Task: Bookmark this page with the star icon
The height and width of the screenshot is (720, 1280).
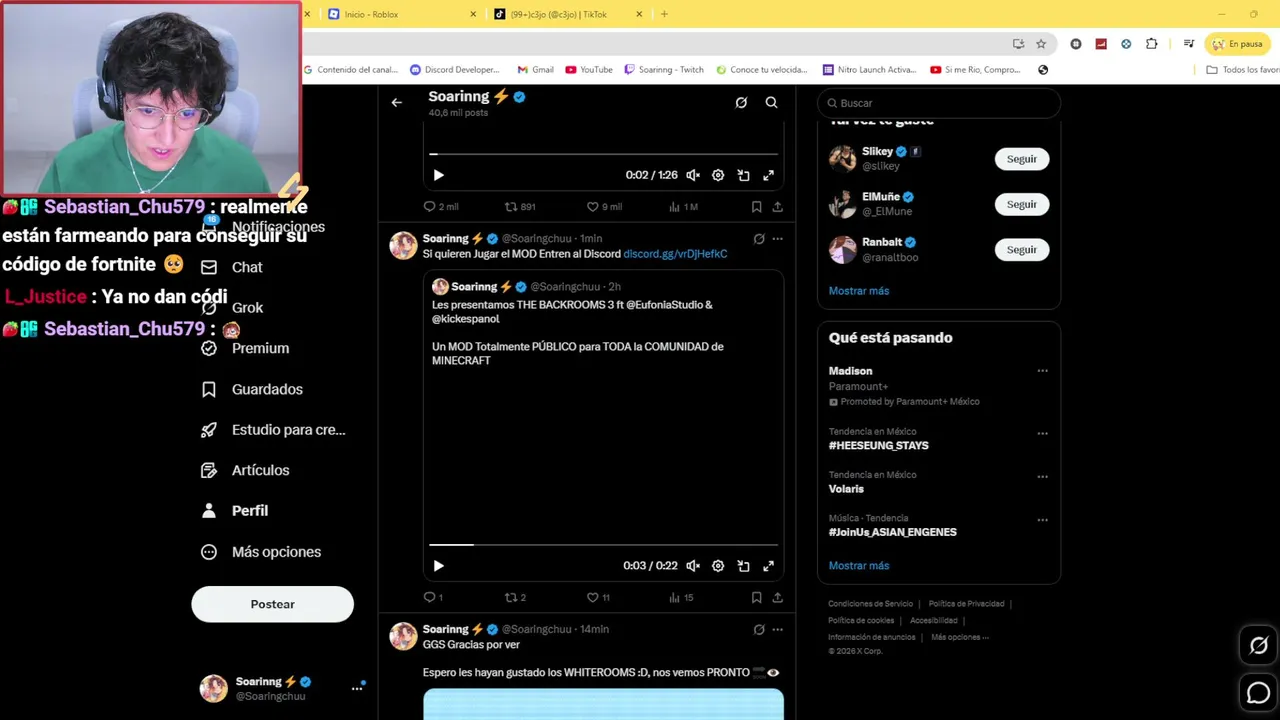Action: pyautogui.click(x=1041, y=44)
